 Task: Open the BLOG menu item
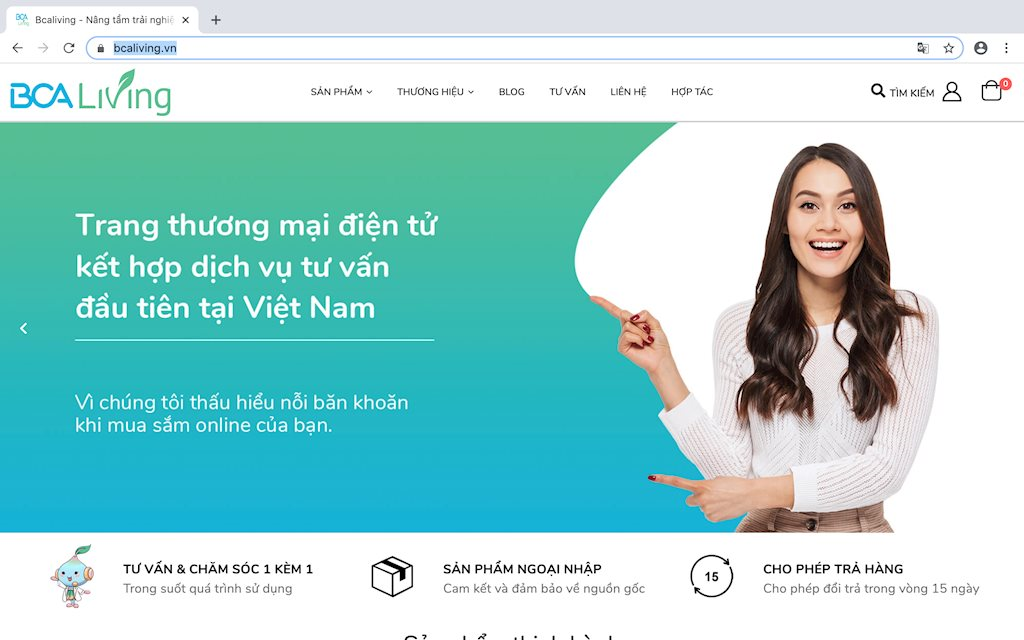(x=511, y=91)
